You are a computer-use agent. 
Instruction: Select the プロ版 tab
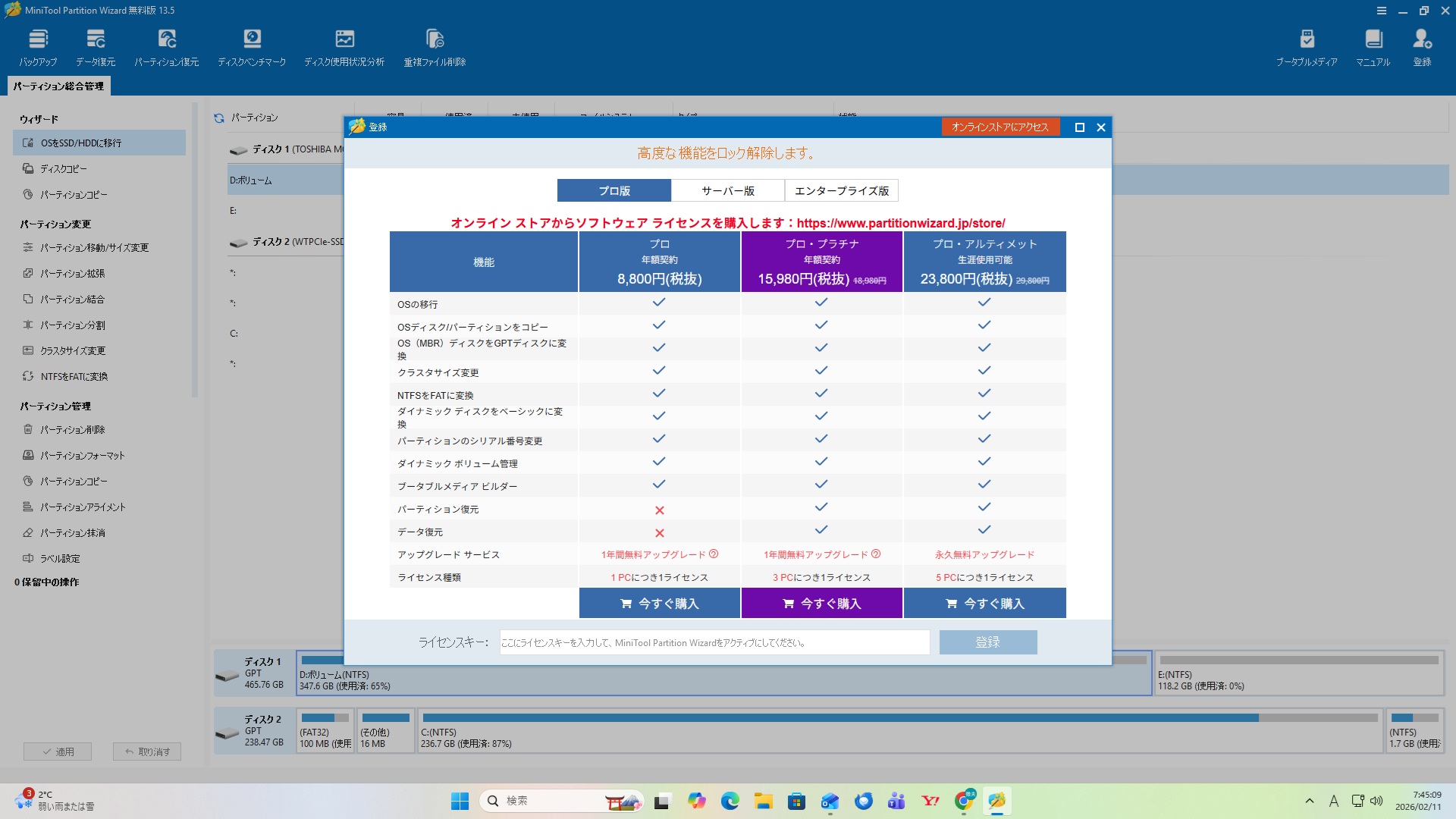pos(614,190)
